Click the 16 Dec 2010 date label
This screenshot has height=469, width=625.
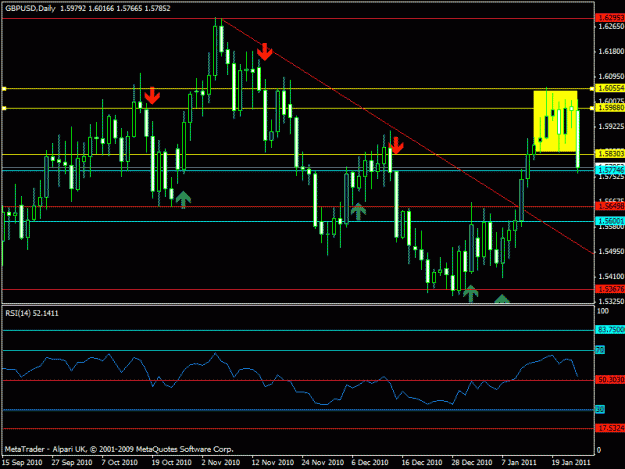[422, 463]
